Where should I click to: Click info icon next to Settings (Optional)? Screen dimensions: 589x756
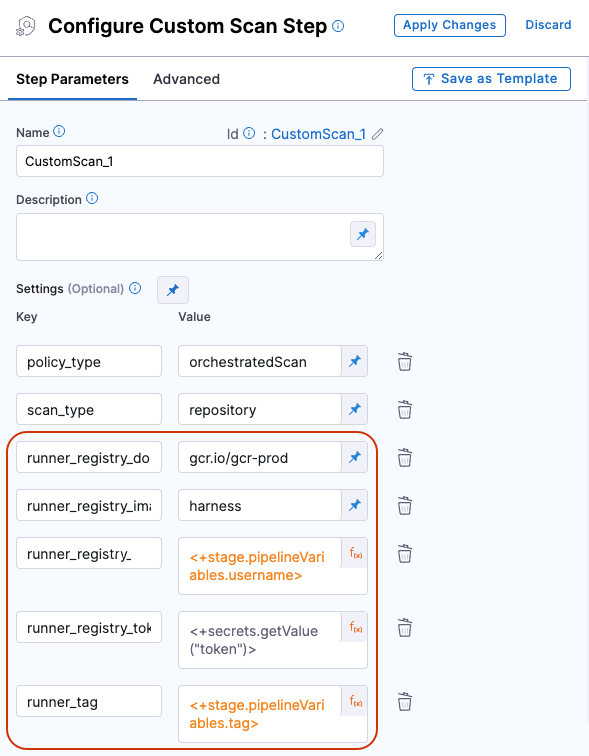(135, 288)
